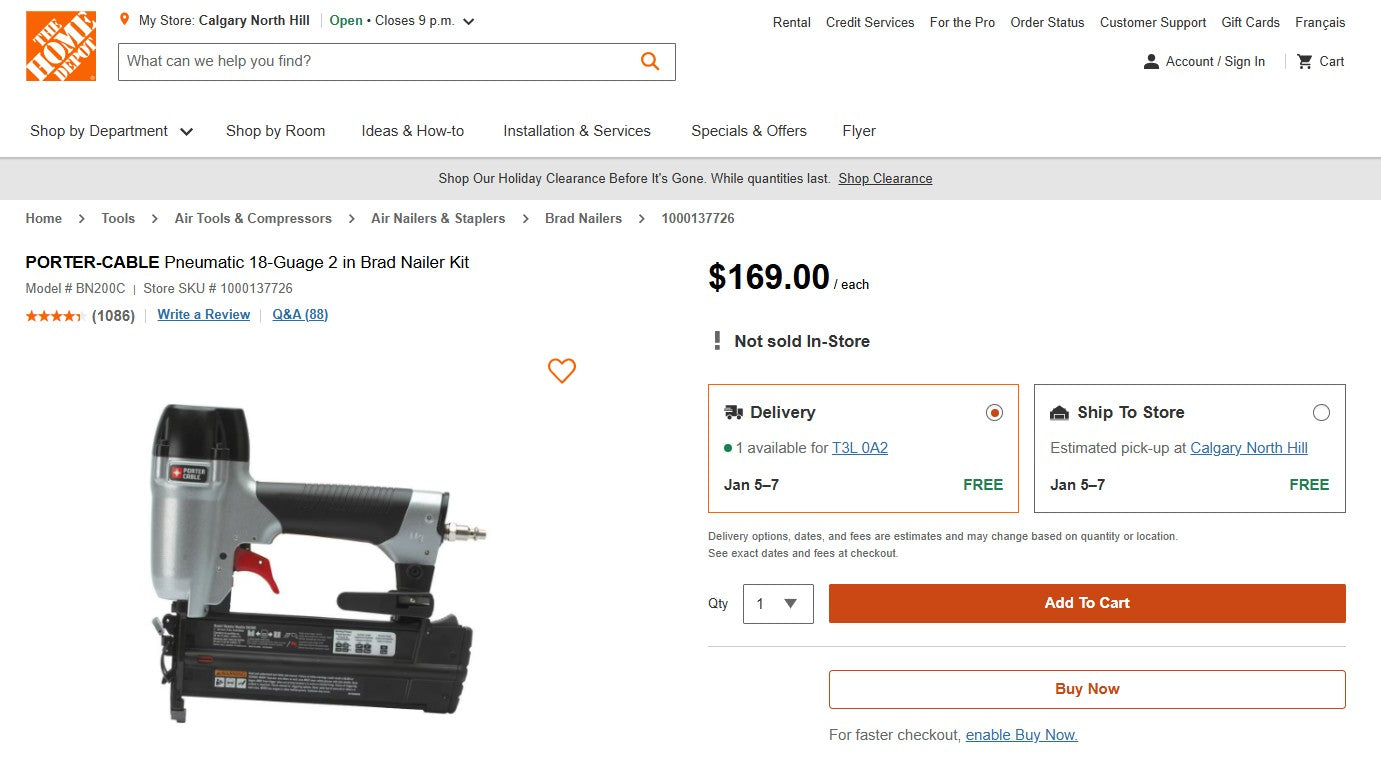Click the location pin beside My Store

tap(124, 18)
